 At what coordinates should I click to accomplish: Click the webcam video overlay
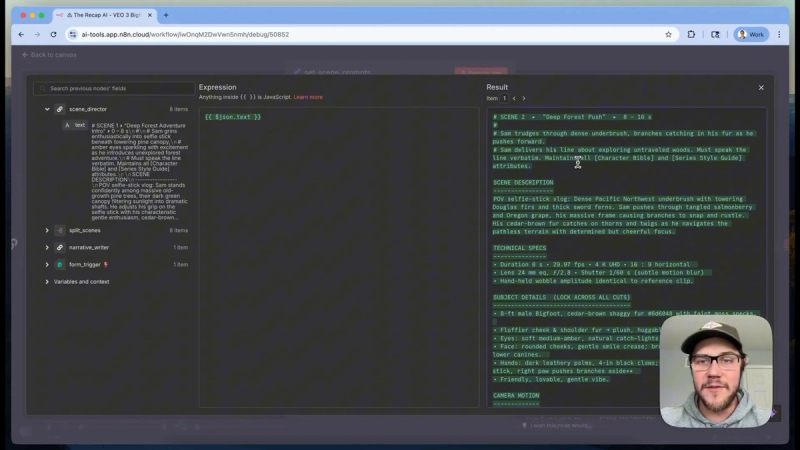point(716,371)
